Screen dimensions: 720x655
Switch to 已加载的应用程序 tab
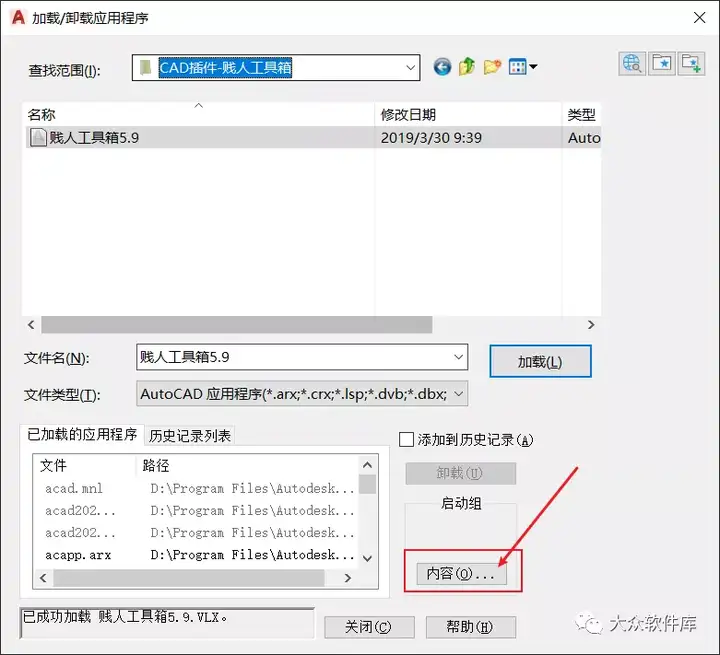82,435
